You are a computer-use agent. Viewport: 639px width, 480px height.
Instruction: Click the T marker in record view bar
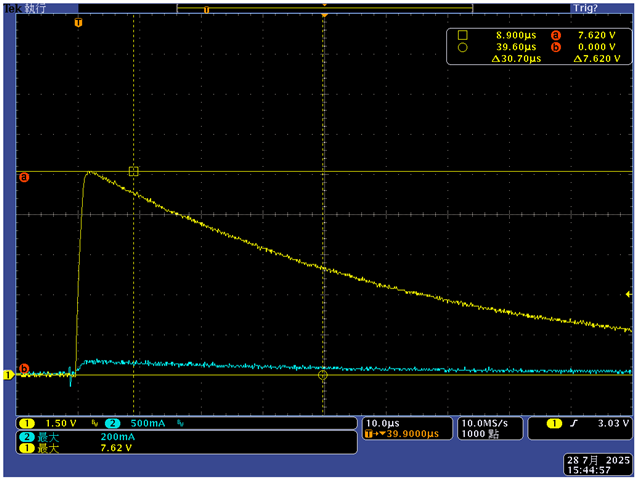[x=206, y=10]
